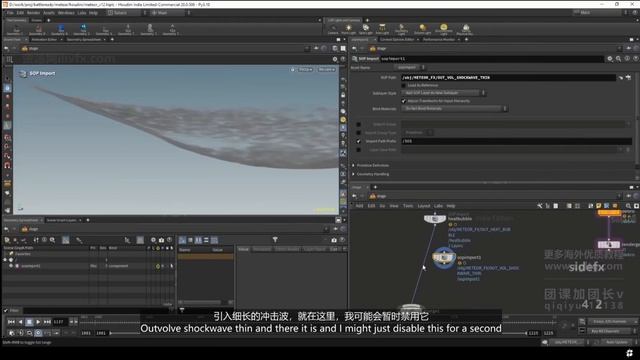Viewport: 640px width, 360px height.
Task: Open the network editor Layout menu
Action: tap(424, 206)
